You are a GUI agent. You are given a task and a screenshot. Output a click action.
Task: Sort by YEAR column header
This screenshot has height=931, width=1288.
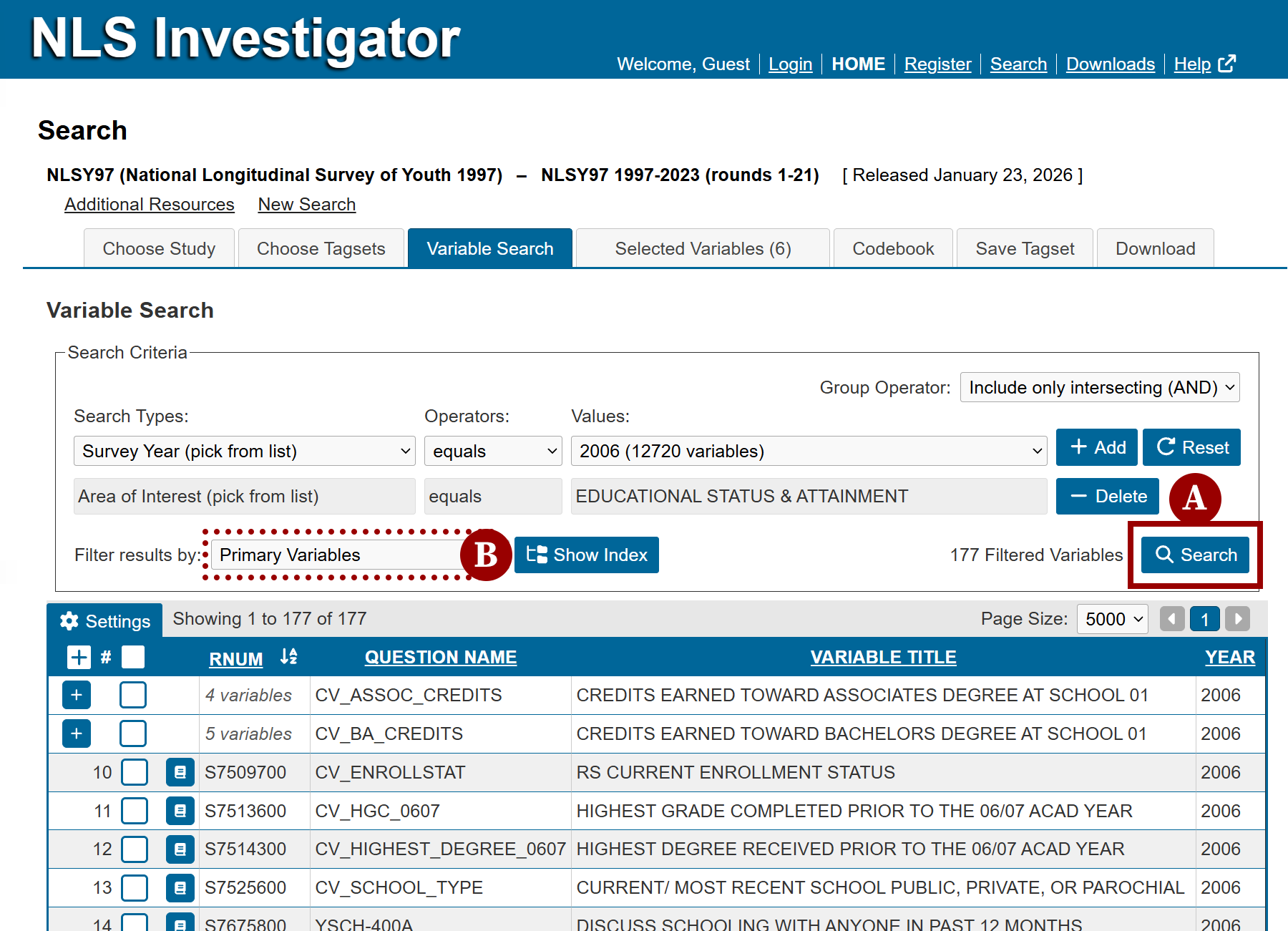point(1230,657)
